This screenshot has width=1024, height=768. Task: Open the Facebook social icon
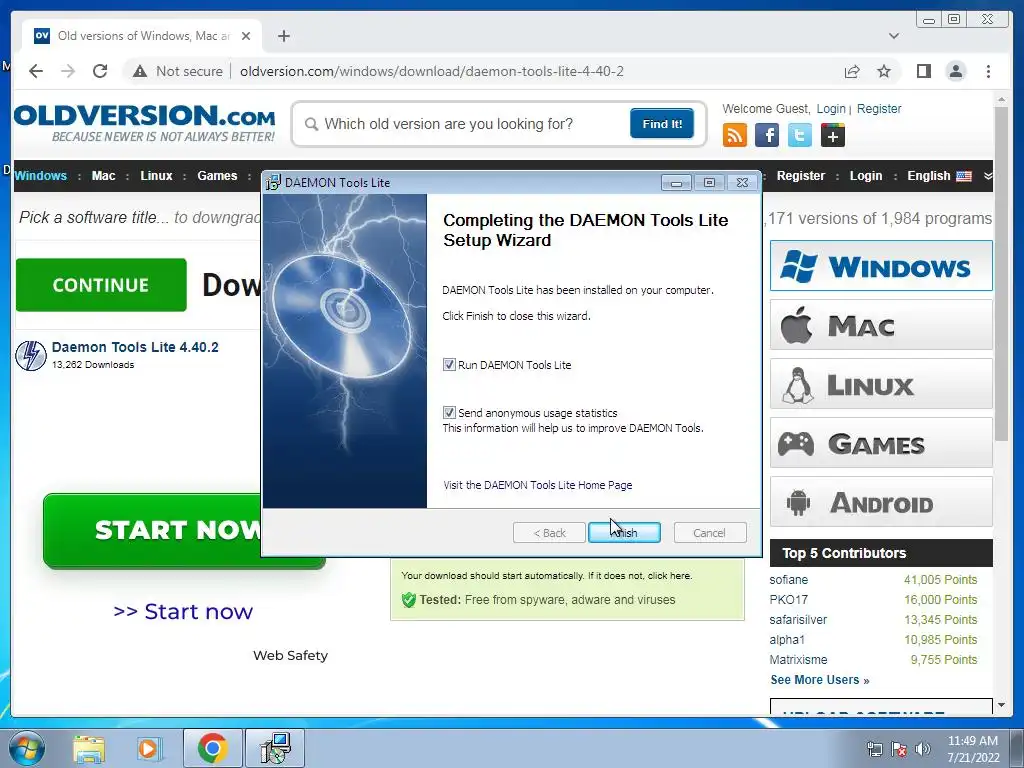click(x=767, y=136)
